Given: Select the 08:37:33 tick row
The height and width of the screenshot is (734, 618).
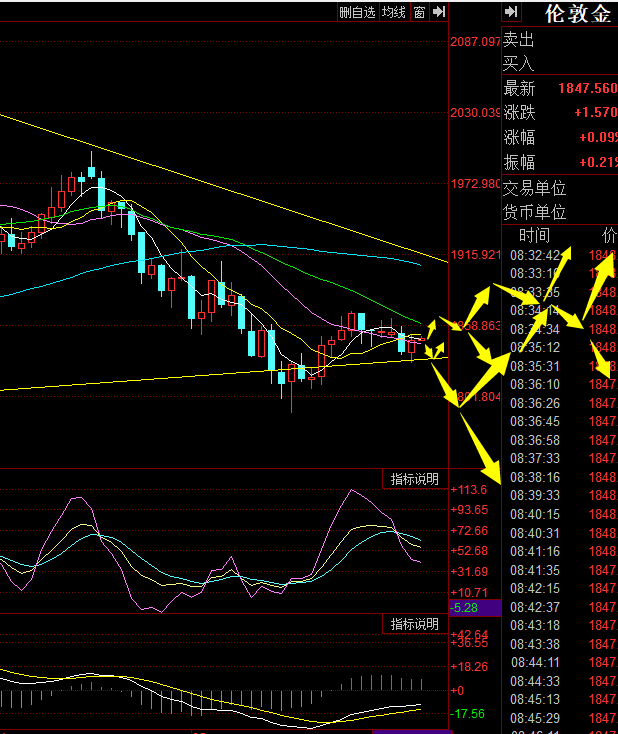Looking at the screenshot, I should coord(560,458).
